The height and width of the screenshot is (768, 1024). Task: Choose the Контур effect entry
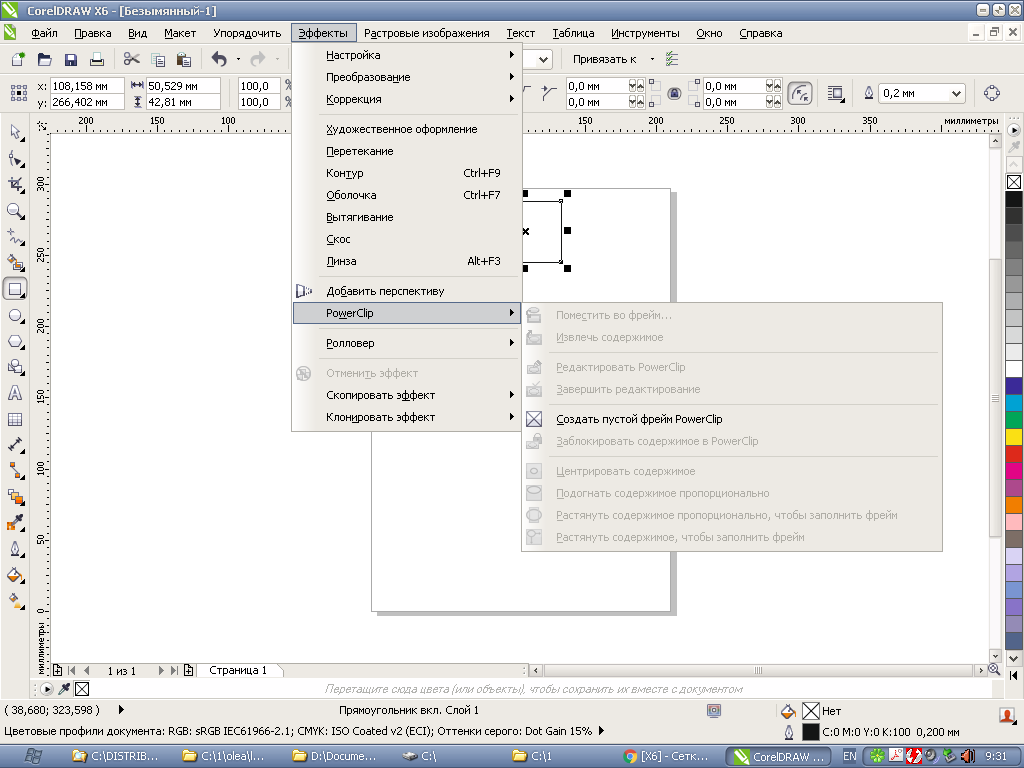408,173
